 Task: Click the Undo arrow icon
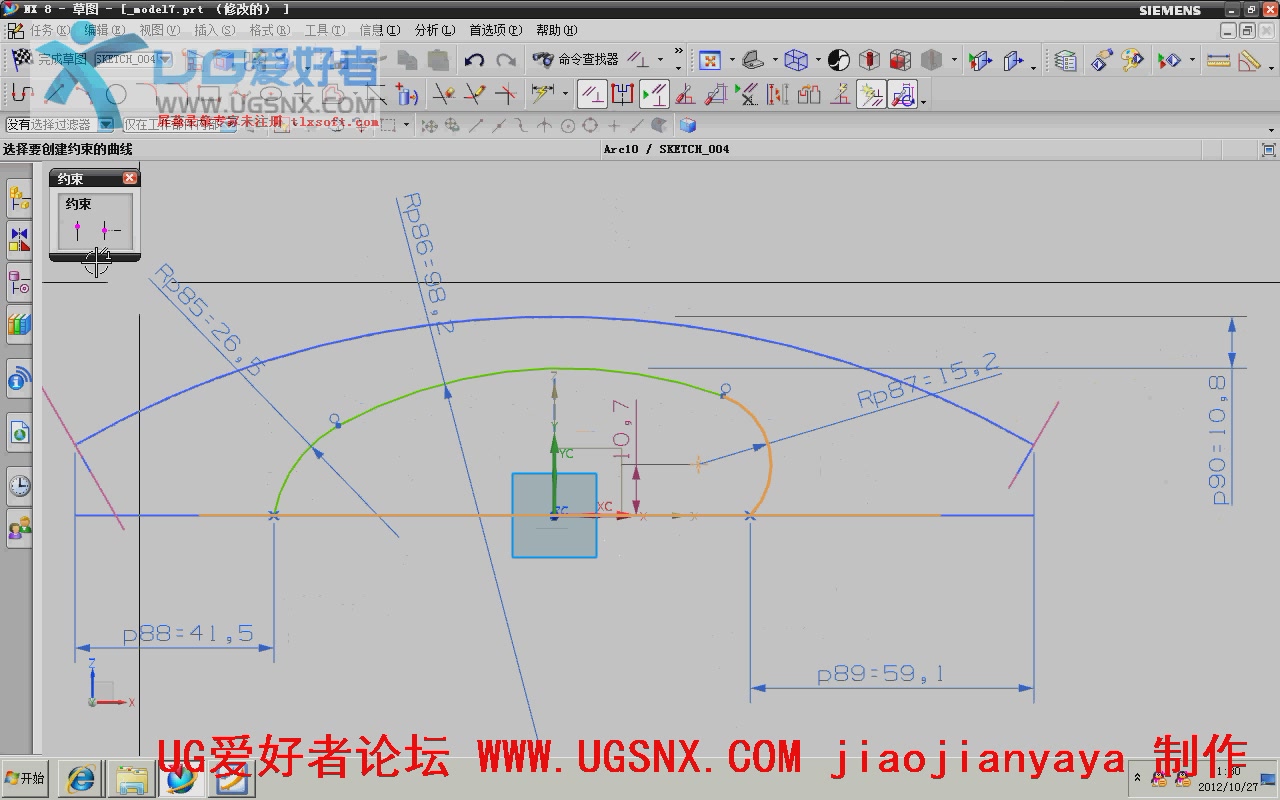pyautogui.click(x=474, y=60)
